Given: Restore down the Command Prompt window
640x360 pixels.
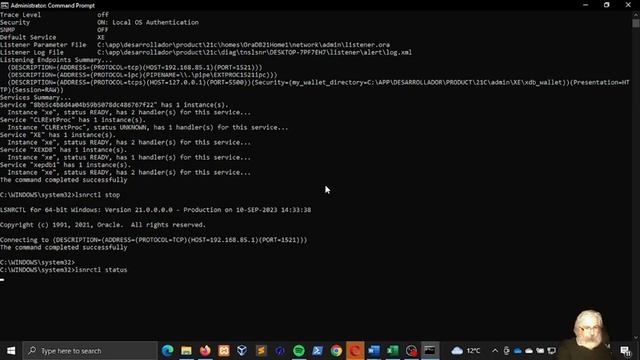Looking at the screenshot, I should pos(607,5).
